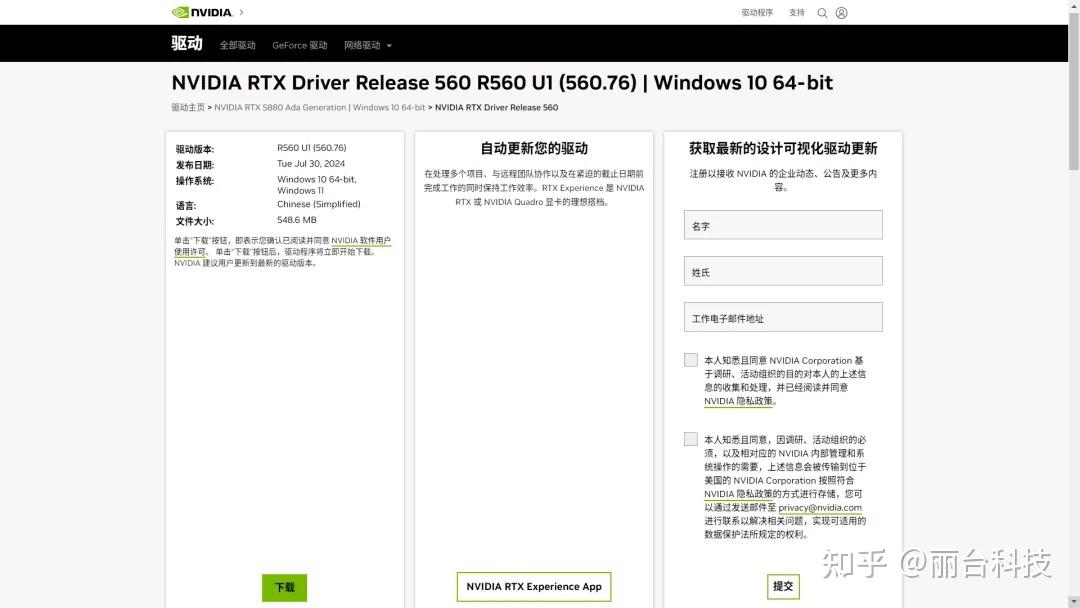The image size is (1080, 608).
Task: Open NVIDIA 隐私政策 link in first consent
Action: point(738,401)
